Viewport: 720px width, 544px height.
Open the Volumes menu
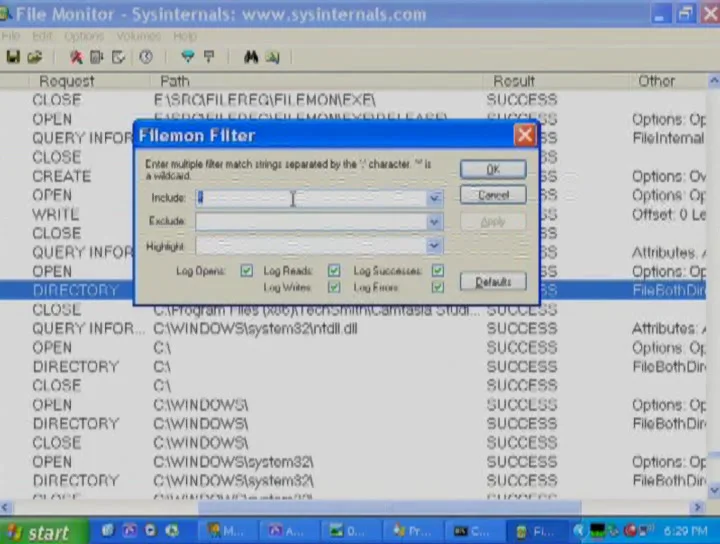point(138,36)
